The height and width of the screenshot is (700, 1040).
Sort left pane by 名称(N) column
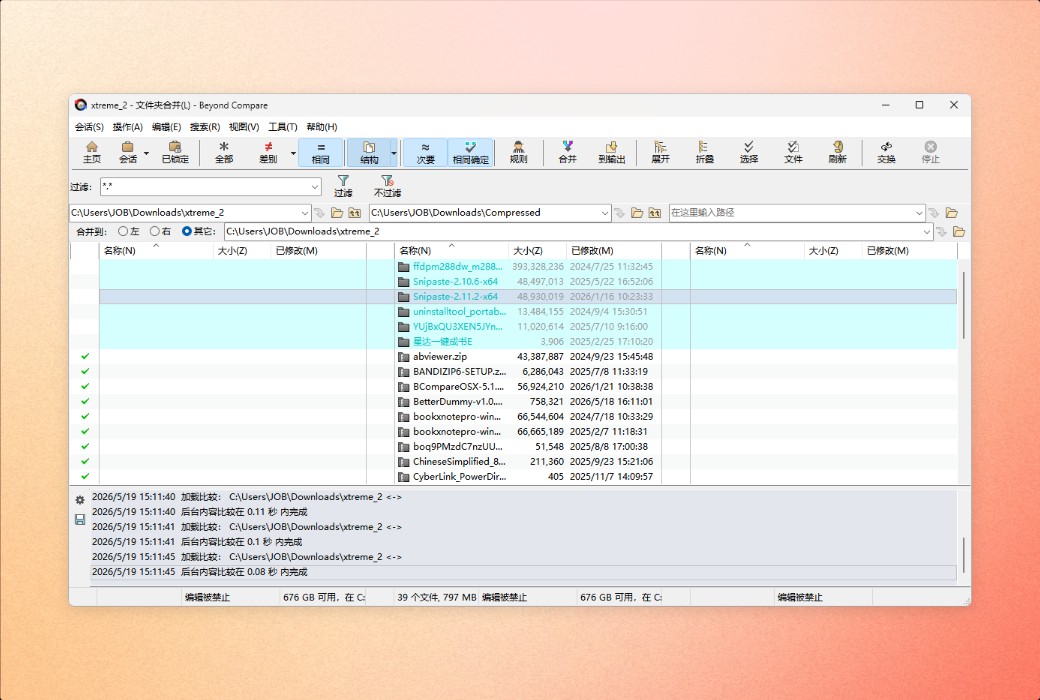(157, 251)
